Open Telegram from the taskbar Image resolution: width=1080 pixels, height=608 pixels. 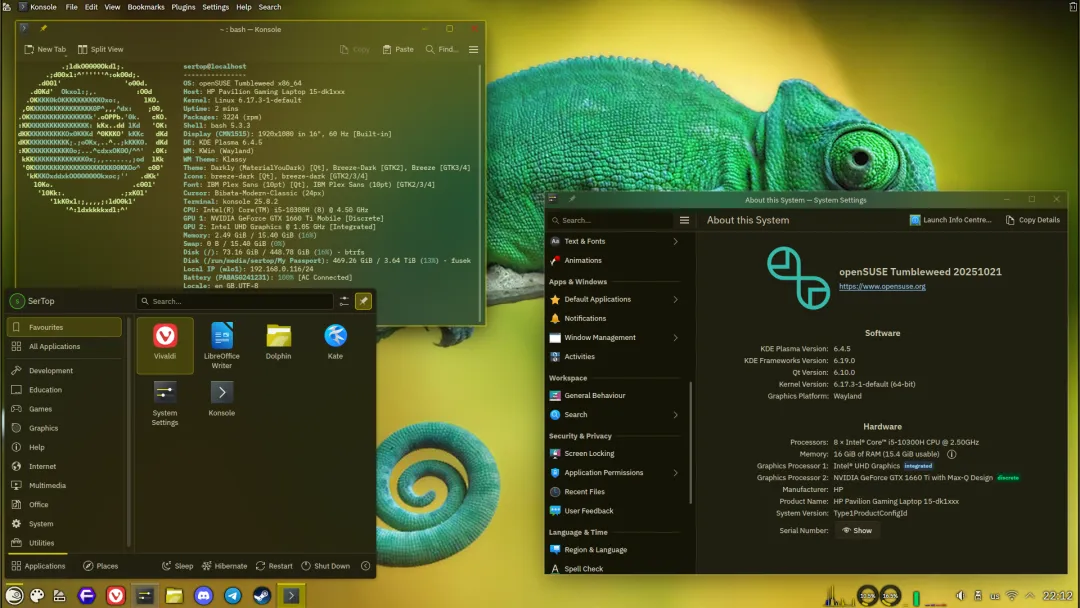pyautogui.click(x=233, y=595)
